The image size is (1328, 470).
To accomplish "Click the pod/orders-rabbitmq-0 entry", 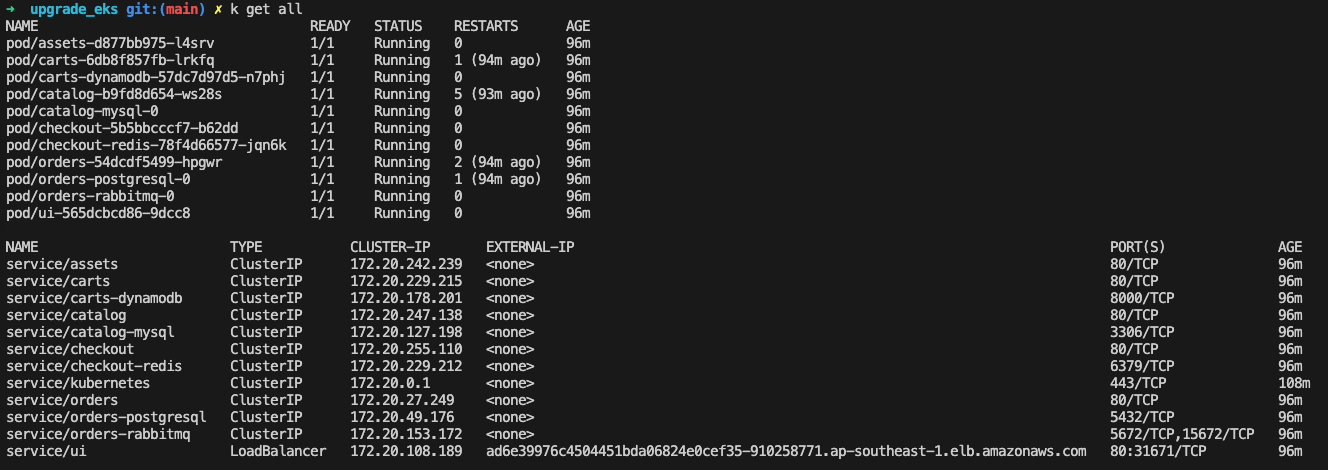I will (x=90, y=196).
